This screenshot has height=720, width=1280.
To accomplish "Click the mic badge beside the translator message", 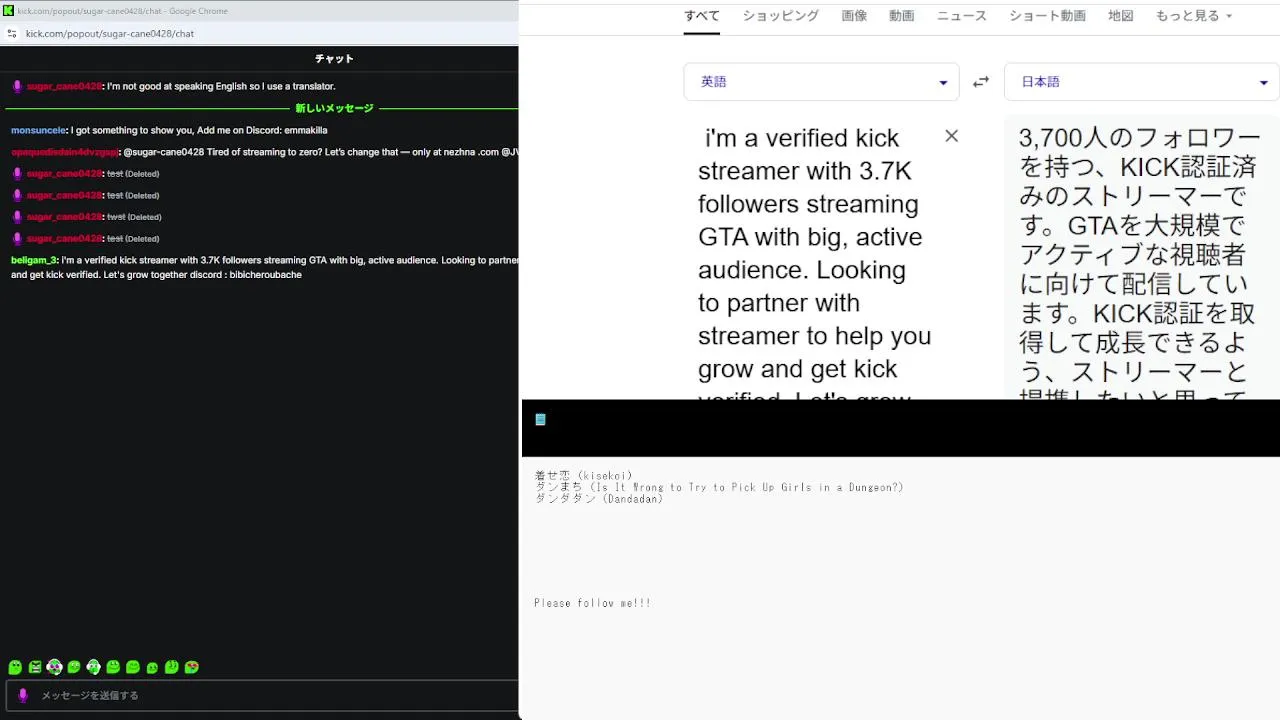I will pos(17,86).
